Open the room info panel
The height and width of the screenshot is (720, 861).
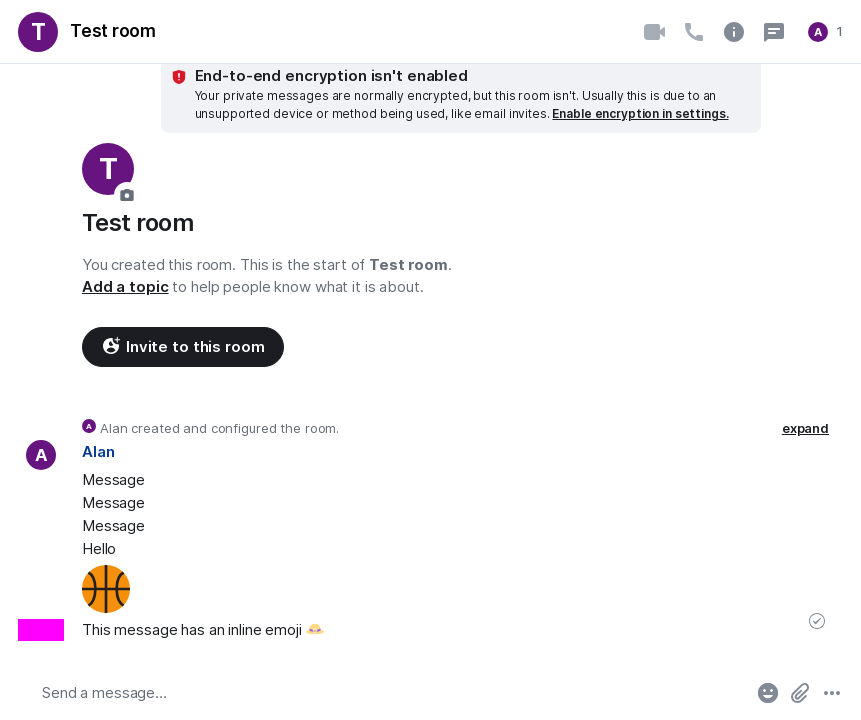[734, 32]
